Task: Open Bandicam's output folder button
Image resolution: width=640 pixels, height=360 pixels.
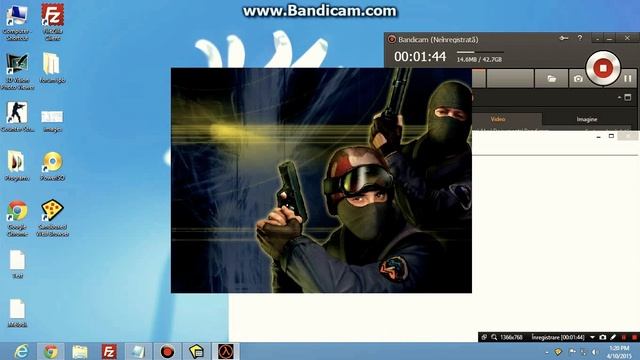Action: pos(551,78)
